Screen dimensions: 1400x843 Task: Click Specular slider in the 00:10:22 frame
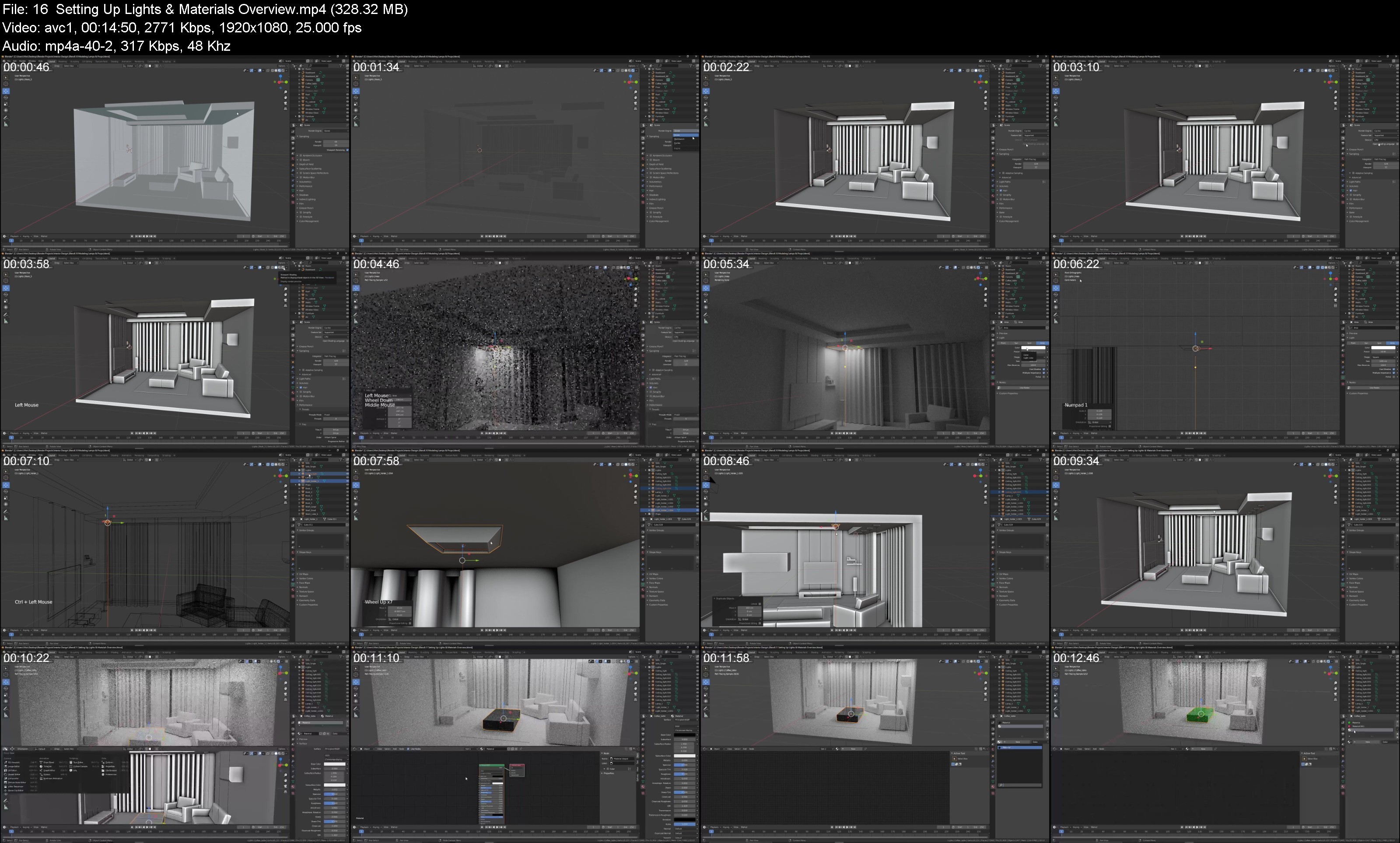coord(335,794)
